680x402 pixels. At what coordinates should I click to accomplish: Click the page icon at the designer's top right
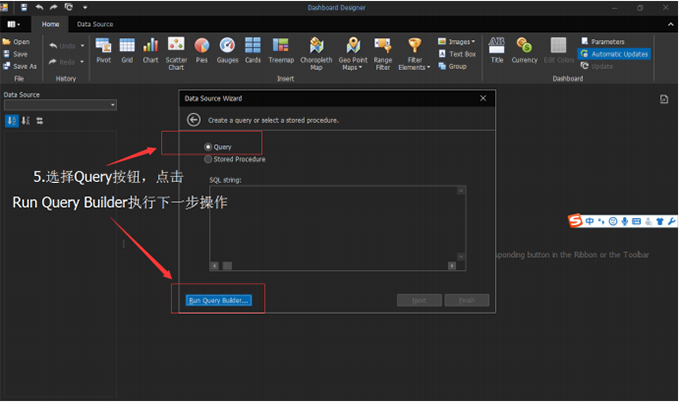coord(664,99)
